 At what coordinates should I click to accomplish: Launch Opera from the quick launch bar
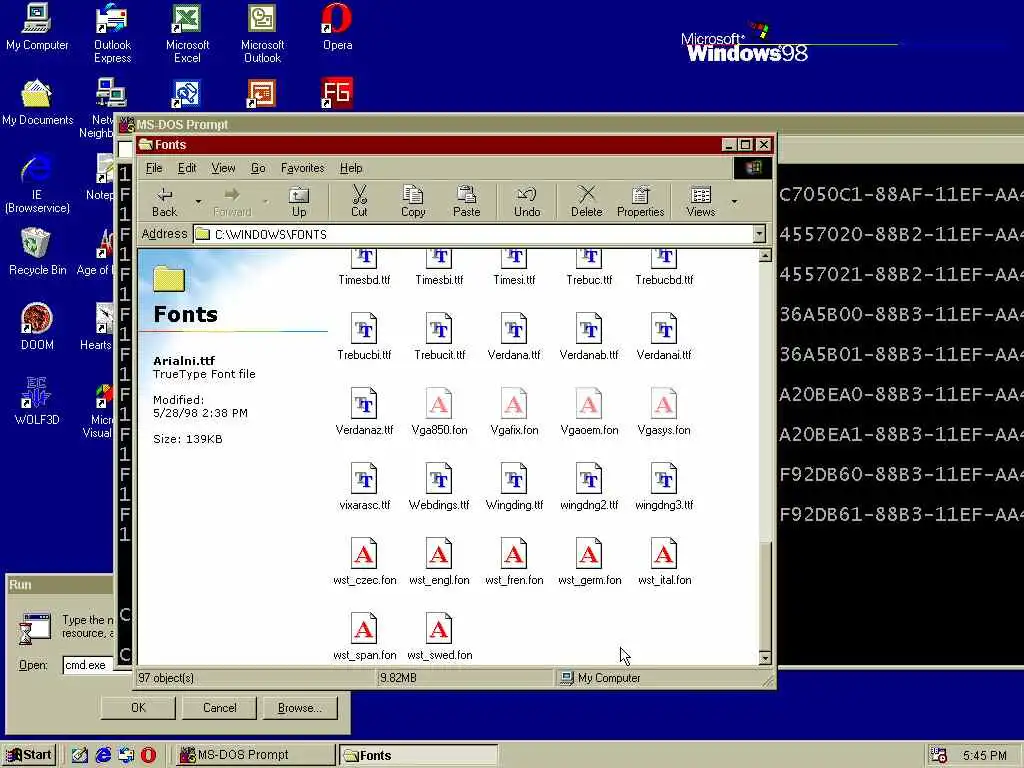click(x=149, y=755)
